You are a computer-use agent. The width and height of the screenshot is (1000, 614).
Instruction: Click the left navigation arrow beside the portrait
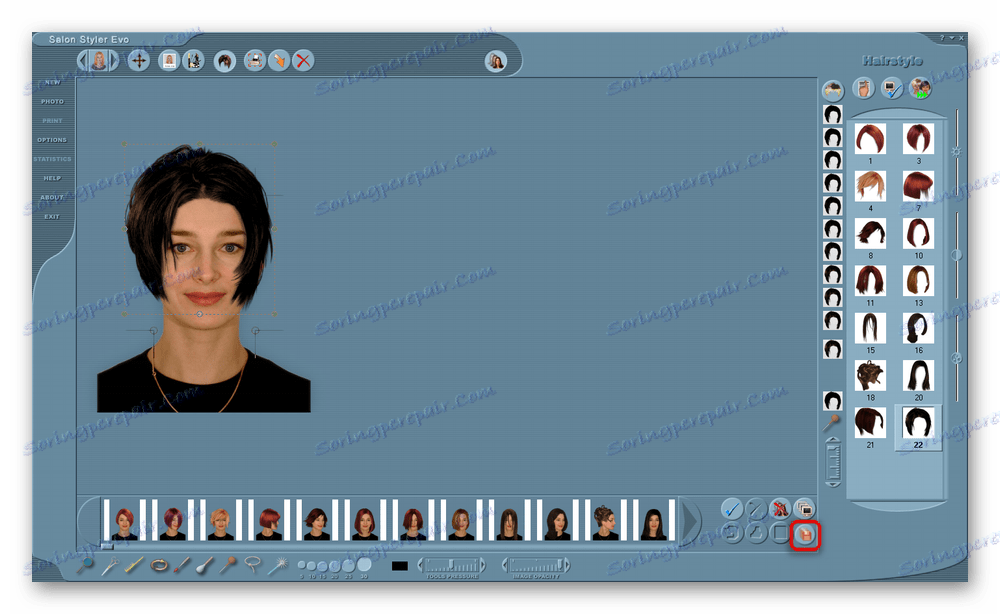pyautogui.click(x=84, y=61)
